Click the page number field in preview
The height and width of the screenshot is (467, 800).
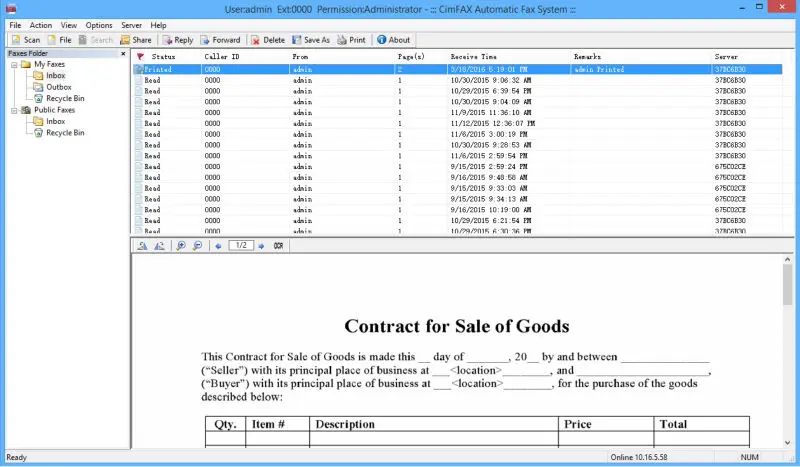[240, 245]
